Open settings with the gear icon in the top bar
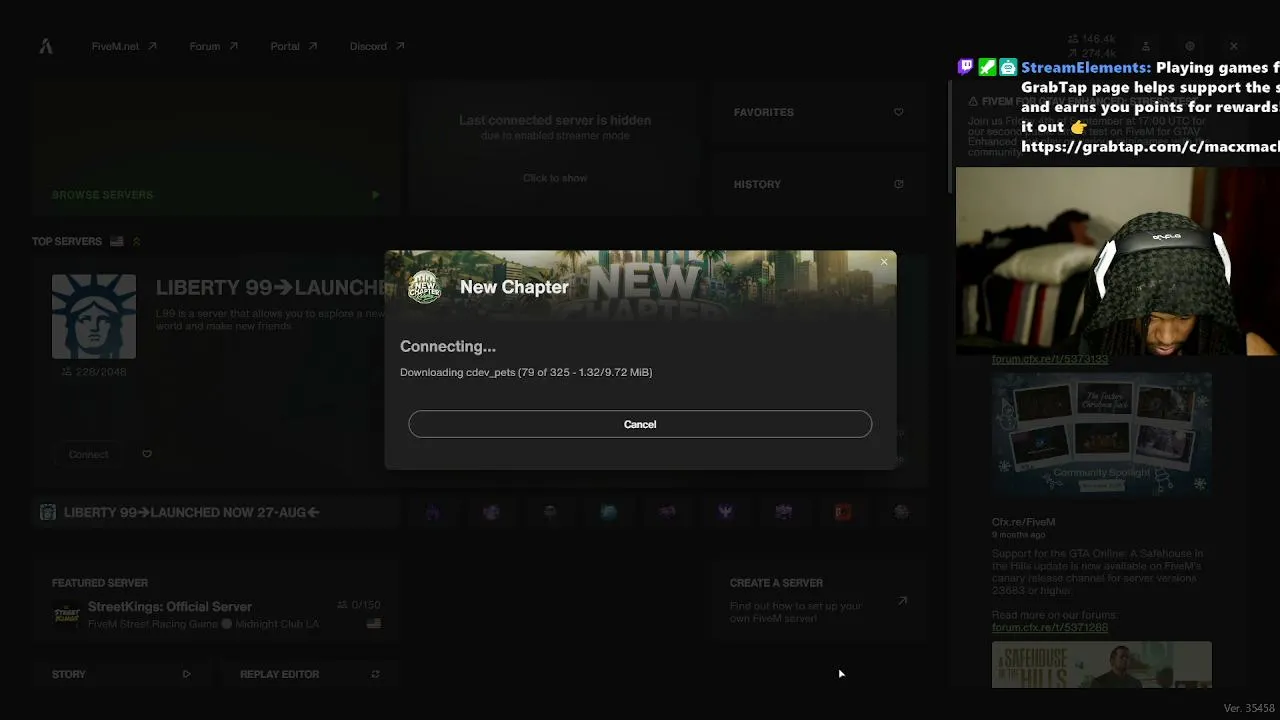1280x720 pixels. [1190, 46]
